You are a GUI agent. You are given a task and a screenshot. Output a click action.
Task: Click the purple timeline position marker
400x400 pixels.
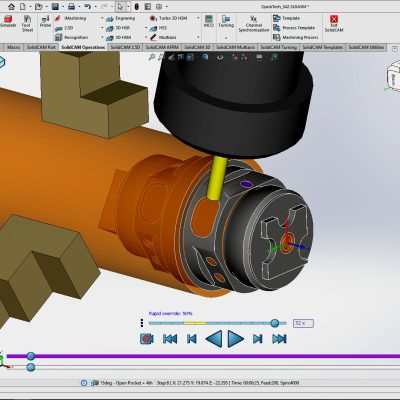point(31,356)
